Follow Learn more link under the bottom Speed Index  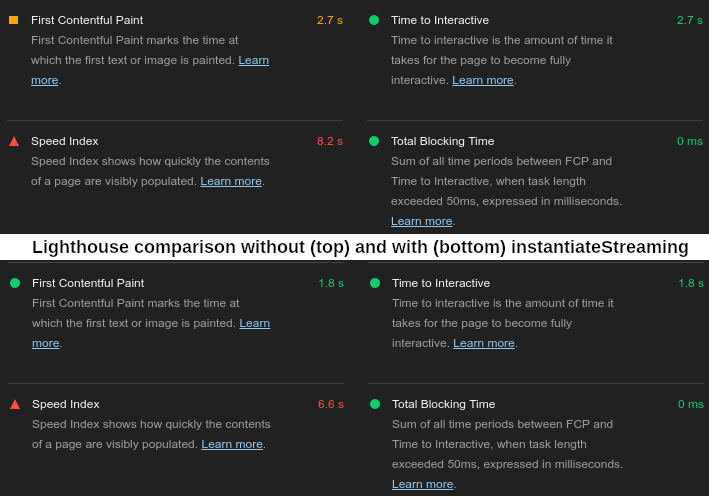click(x=232, y=444)
